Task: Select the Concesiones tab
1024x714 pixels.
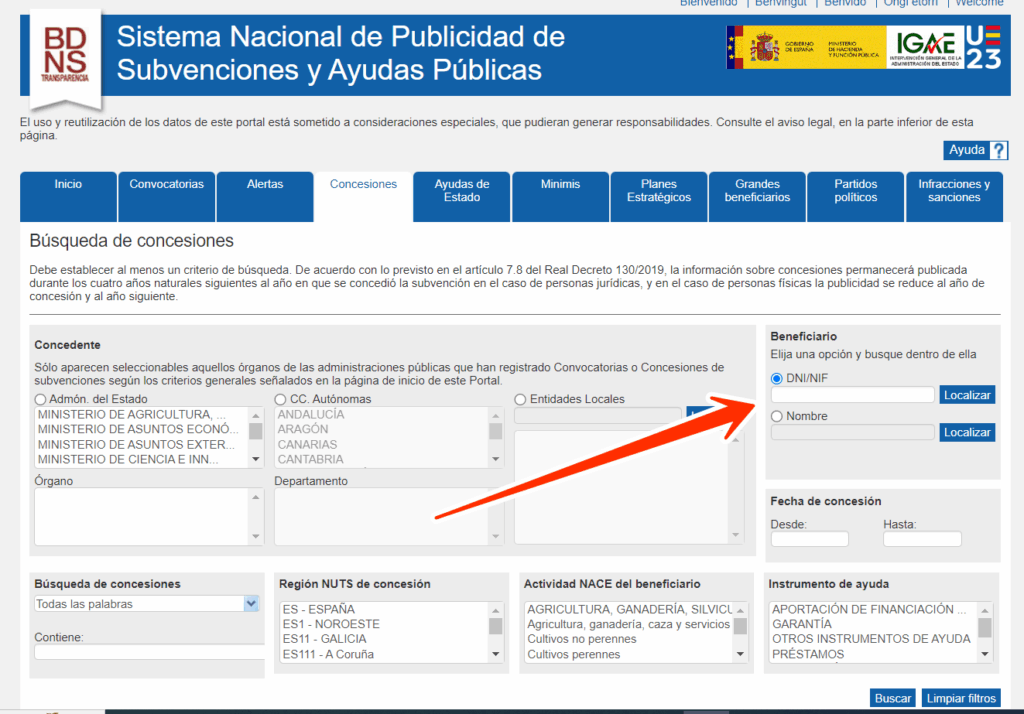Action: tap(363, 197)
